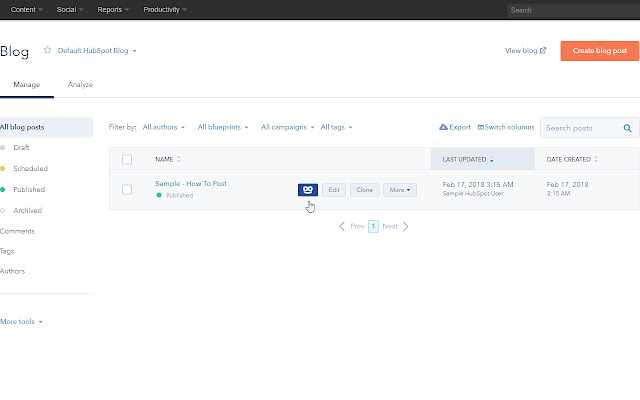The image size is (640, 400).
Task: Expand the More dropdown on the post row
Action: point(400,190)
